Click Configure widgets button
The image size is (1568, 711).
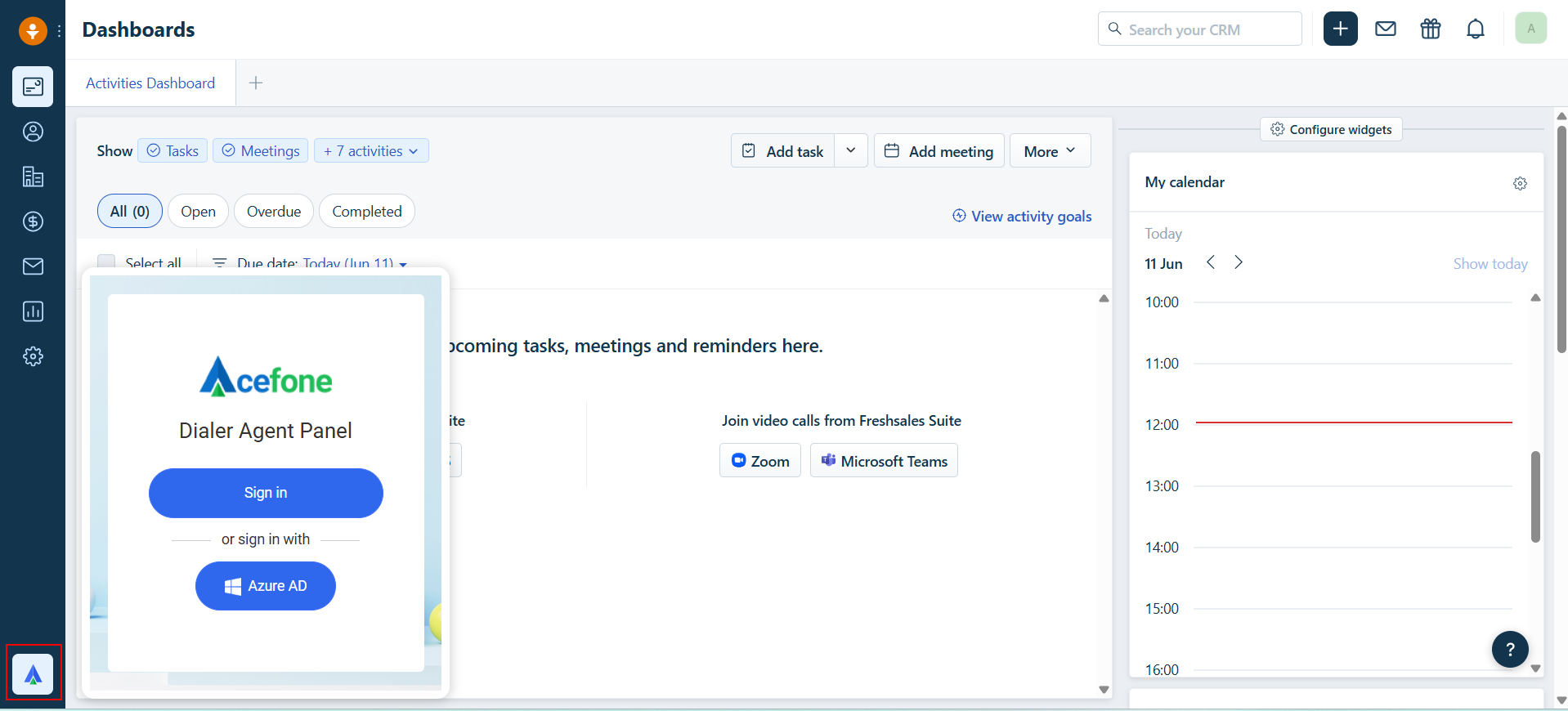pyautogui.click(x=1331, y=129)
